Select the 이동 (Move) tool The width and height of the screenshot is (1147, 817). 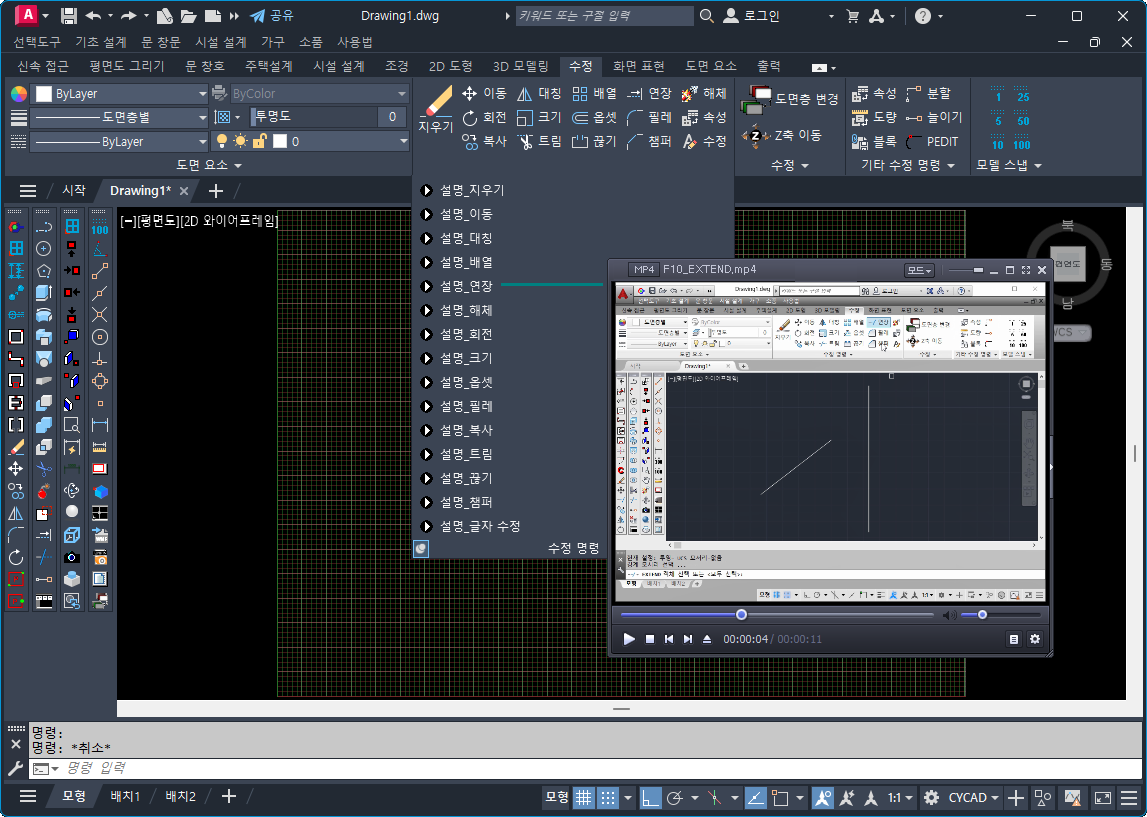(484, 94)
